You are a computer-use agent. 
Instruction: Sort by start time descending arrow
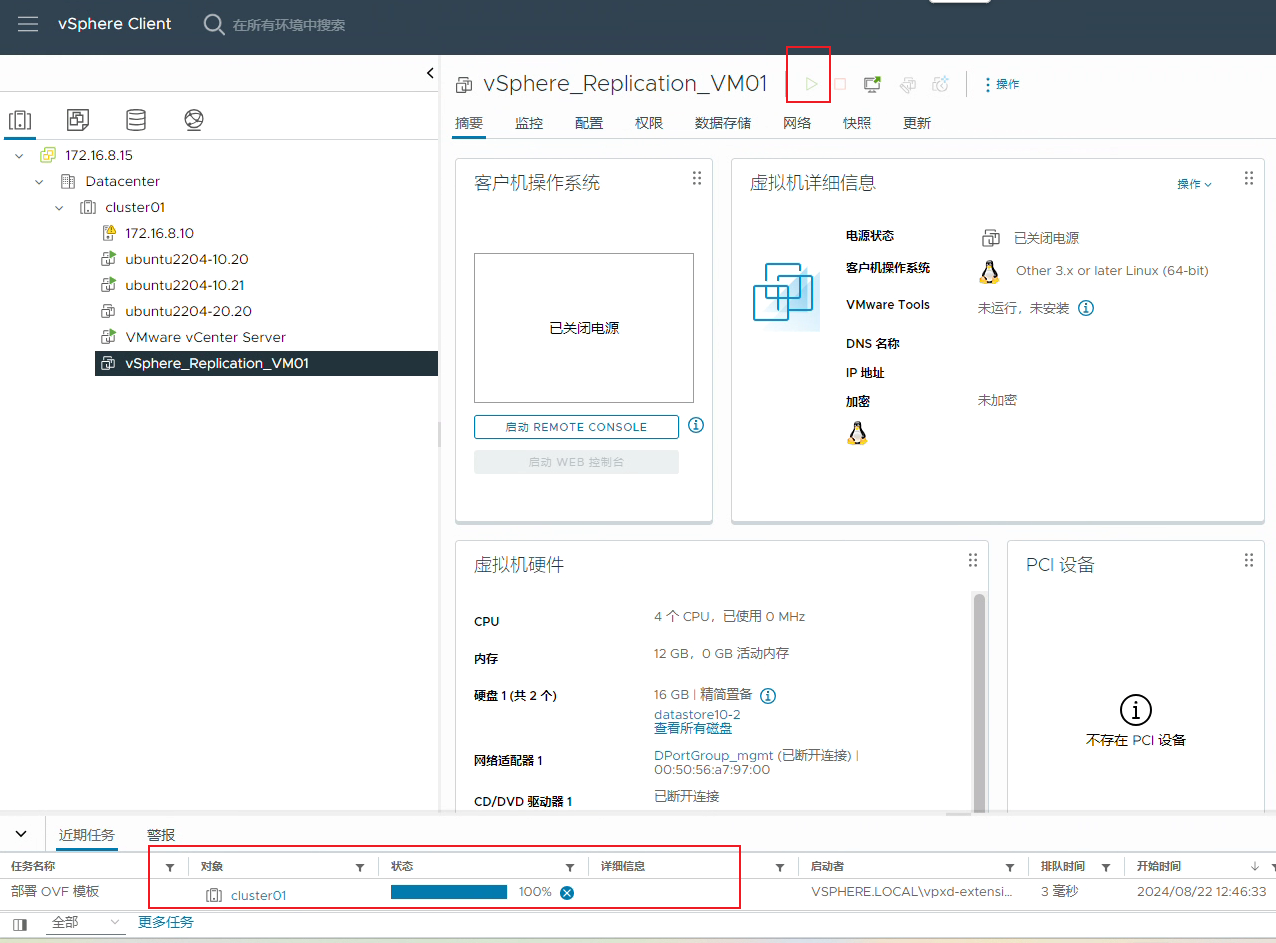point(1255,866)
